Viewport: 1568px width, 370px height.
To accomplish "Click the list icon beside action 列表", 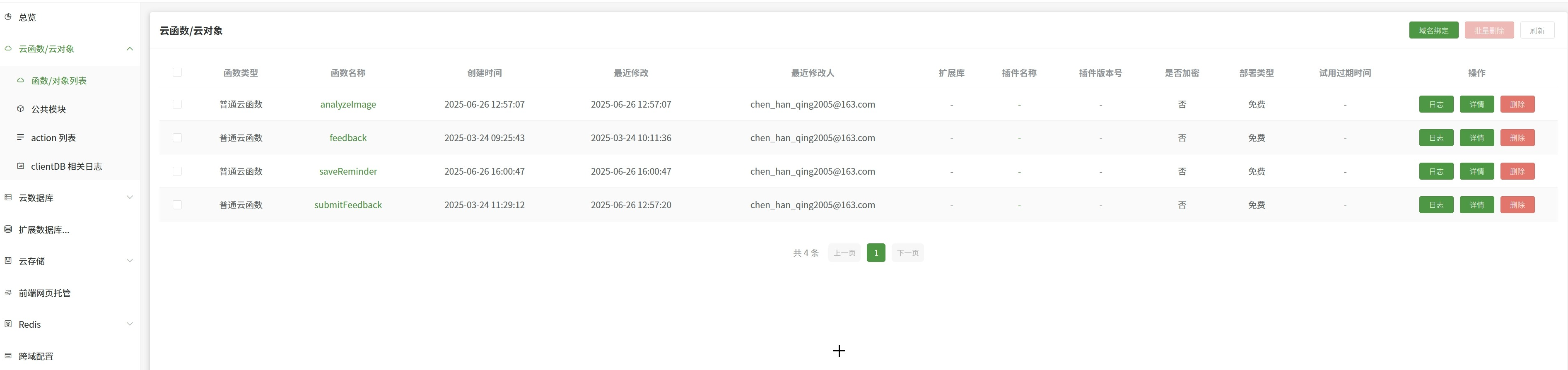I will coord(21,137).
